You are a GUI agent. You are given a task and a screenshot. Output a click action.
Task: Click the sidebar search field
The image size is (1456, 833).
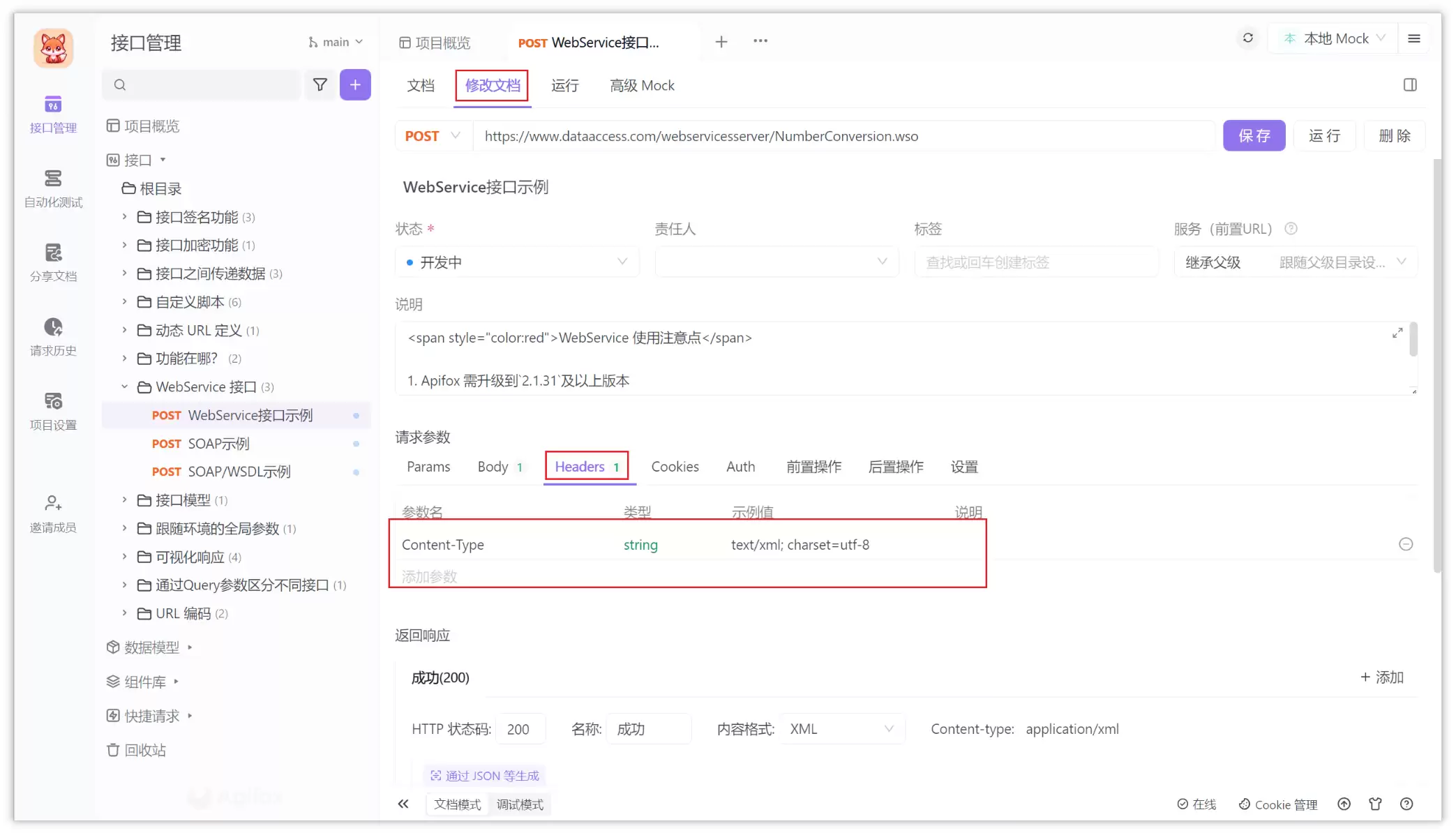[201, 84]
